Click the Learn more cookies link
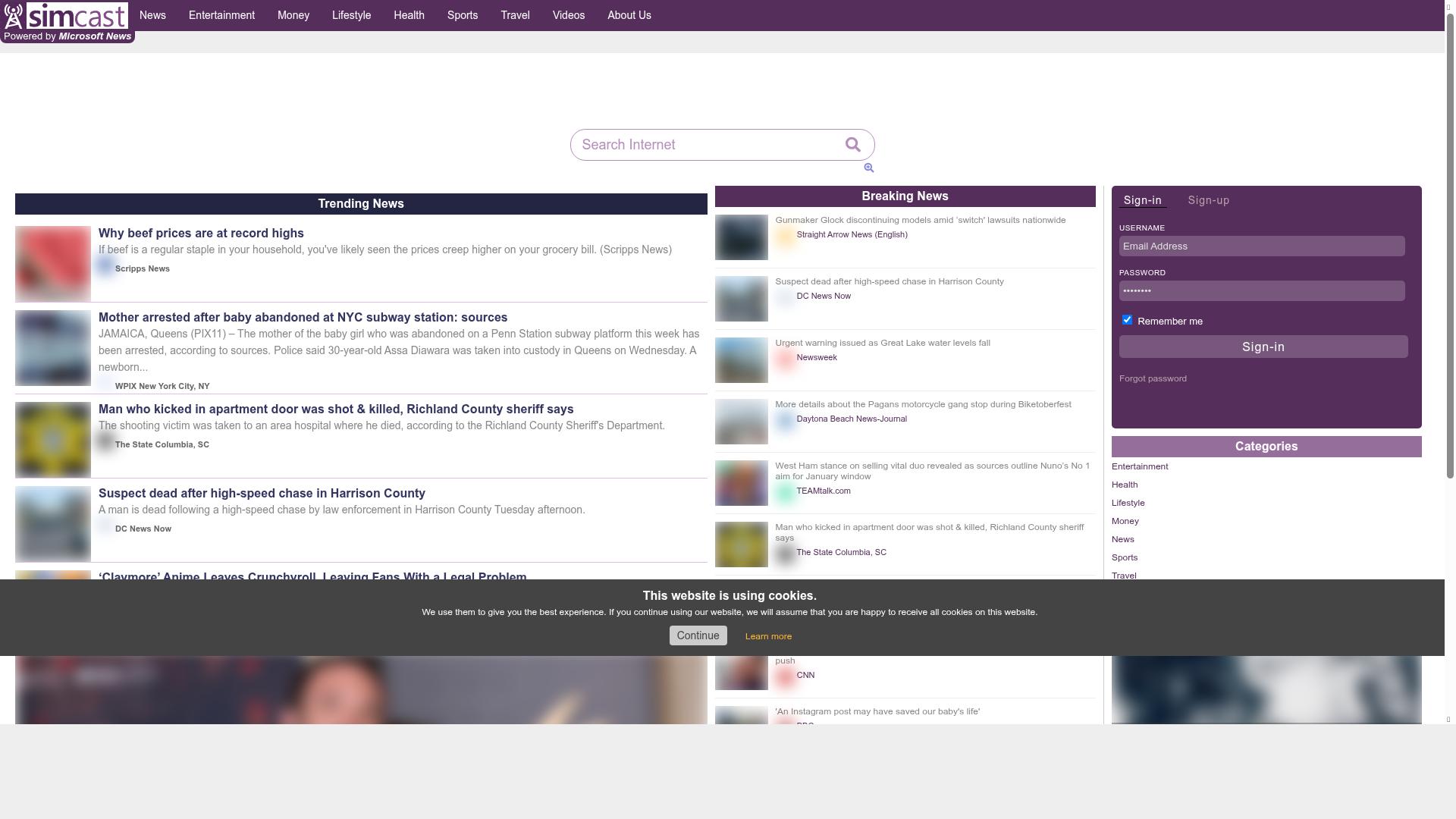Image resolution: width=1456 pixels, height=819 pixels. (x=768, y=637)
